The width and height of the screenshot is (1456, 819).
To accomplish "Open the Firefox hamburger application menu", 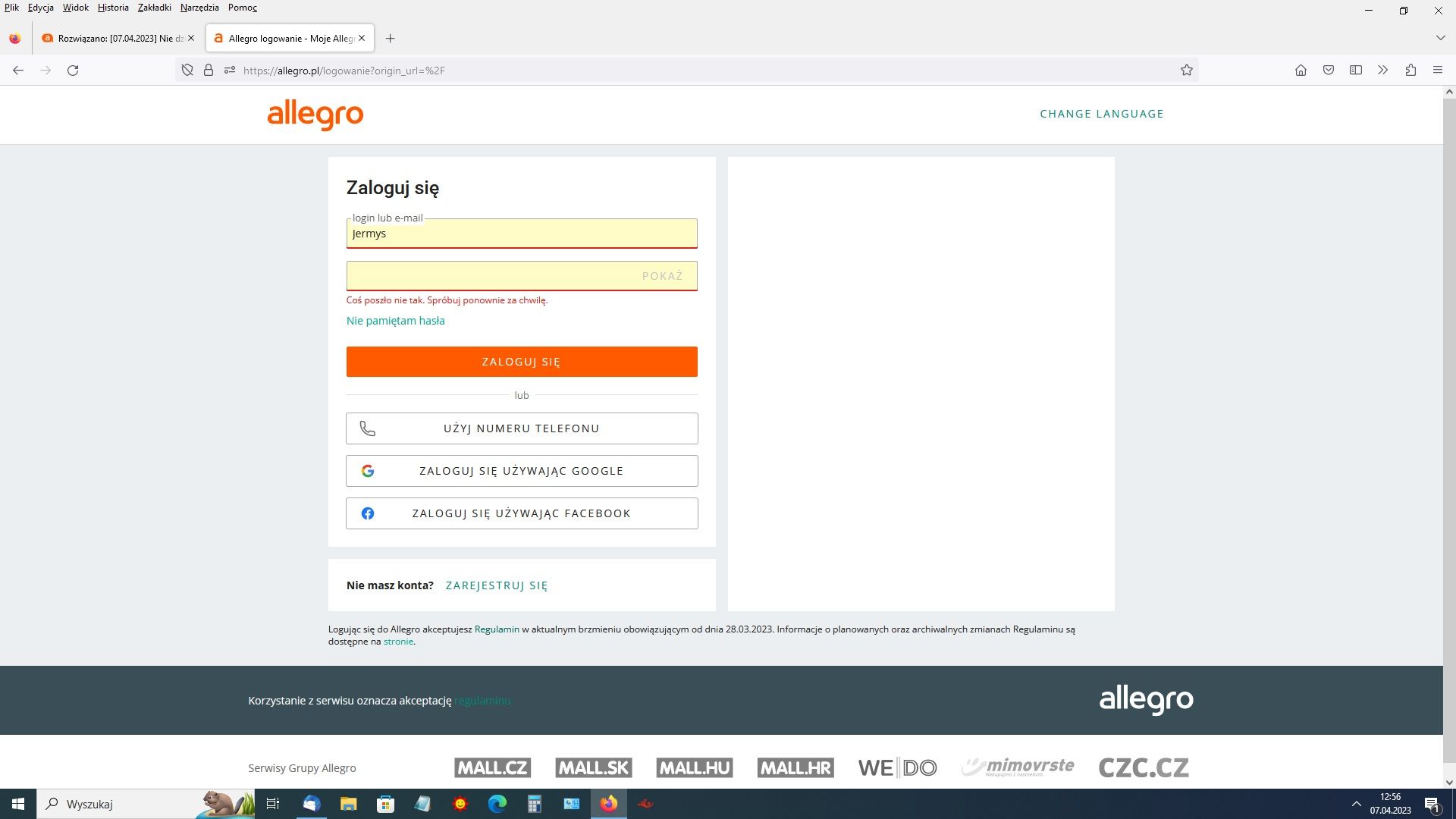I will coord(1438,71).
